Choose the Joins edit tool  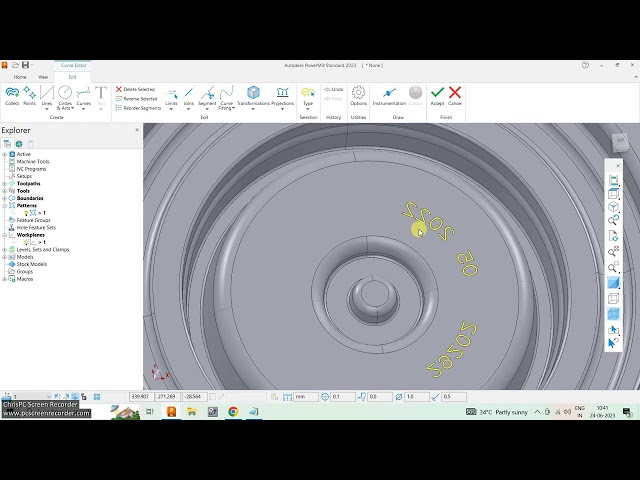[x=189, y=97]
